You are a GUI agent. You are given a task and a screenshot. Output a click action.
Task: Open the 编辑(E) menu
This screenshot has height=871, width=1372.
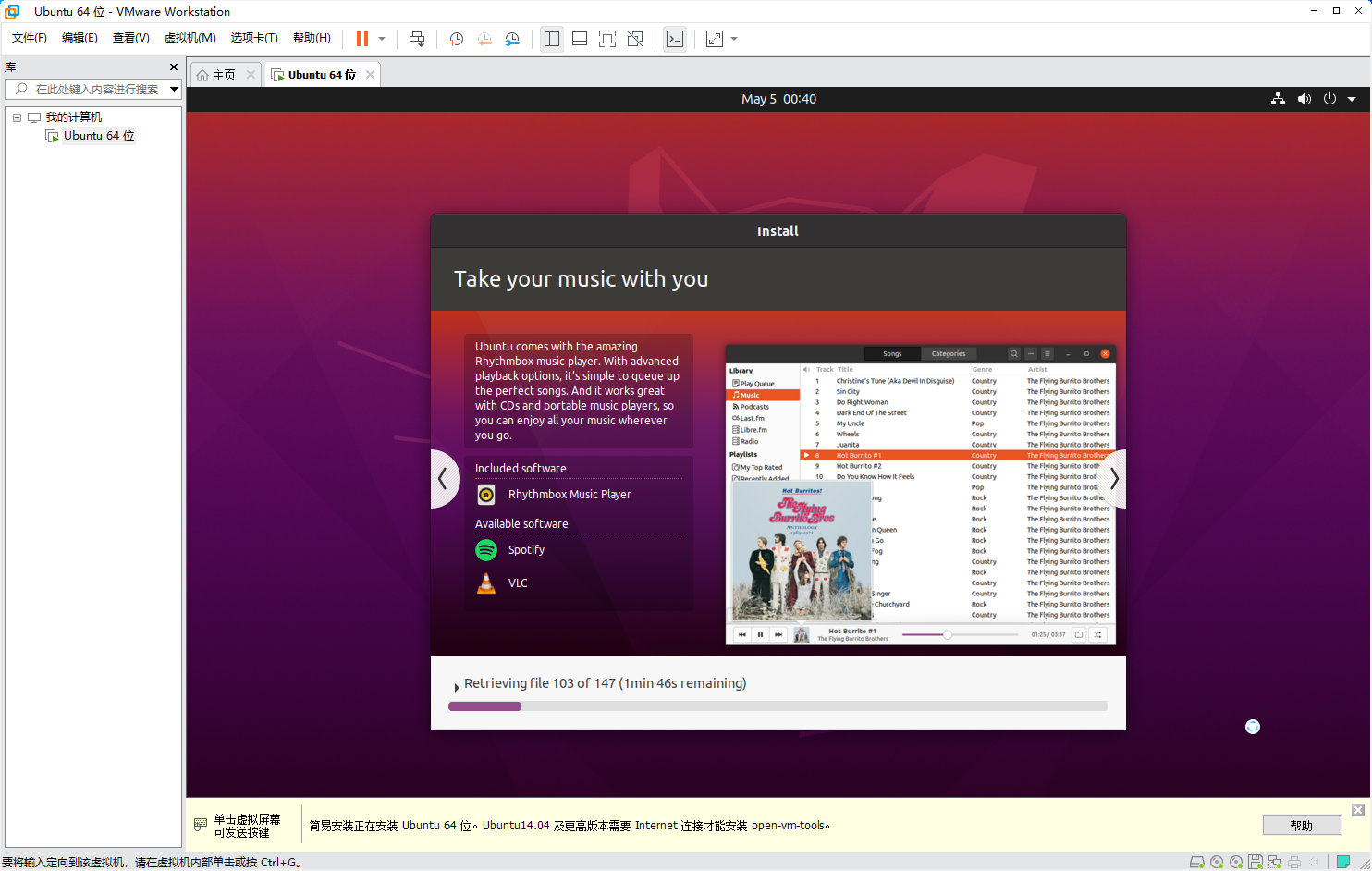coord(80,38)
